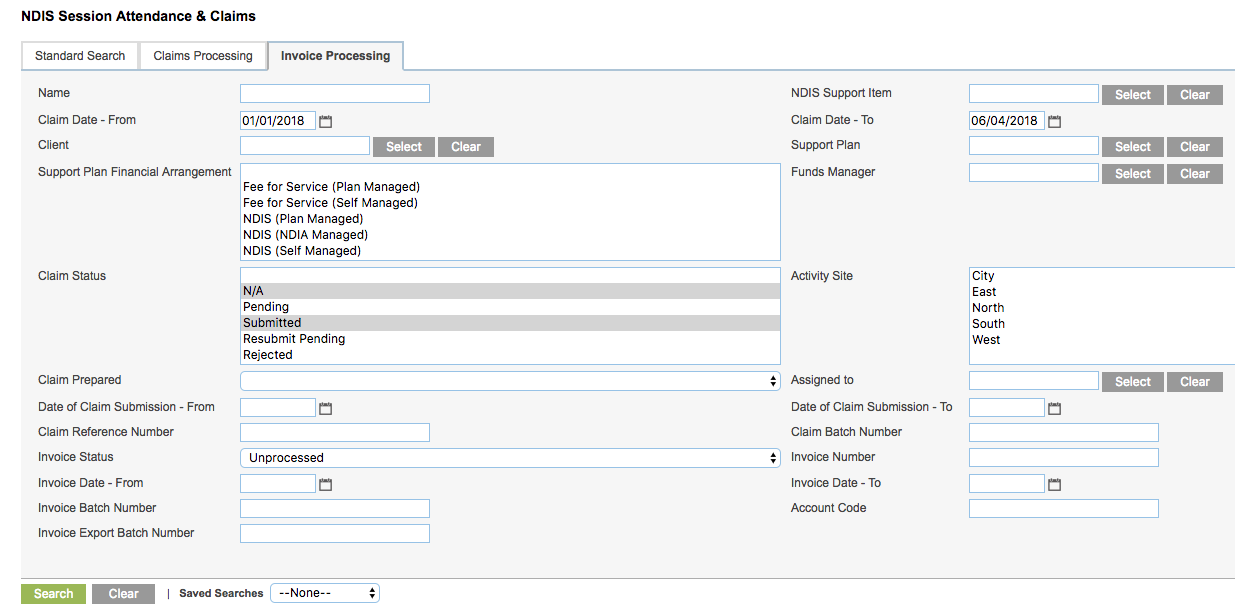Select Fee for Service (Self Managed) option
Image resolution: width=1235 pixels, height=615 pixels.
510,203
